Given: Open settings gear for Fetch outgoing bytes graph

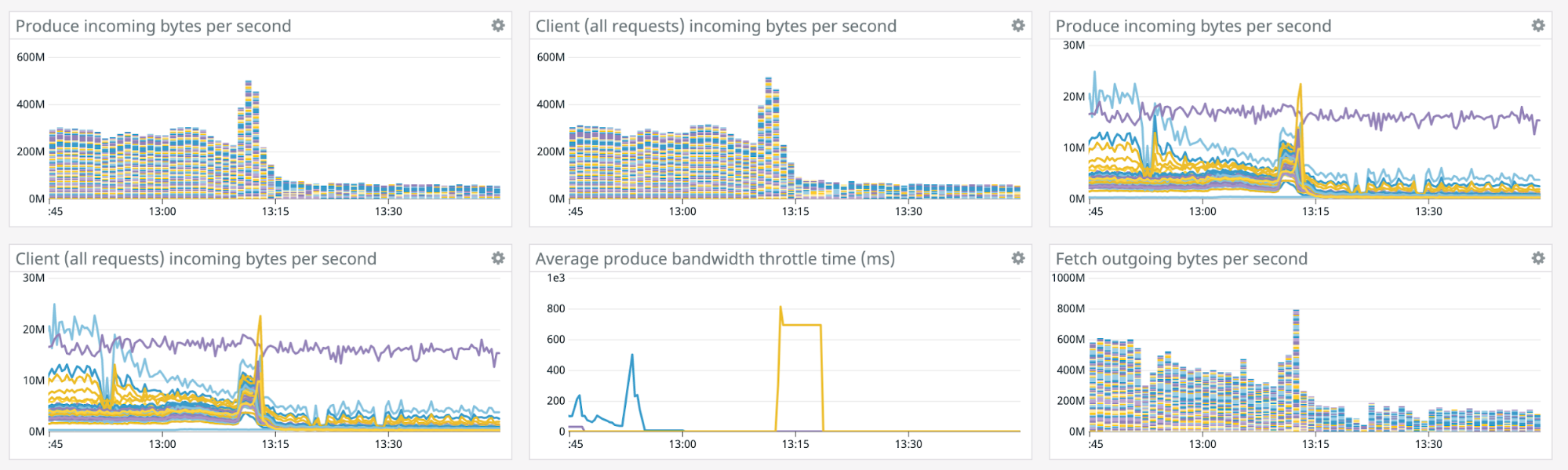Looking at the screenshot, I should 1538,259.
